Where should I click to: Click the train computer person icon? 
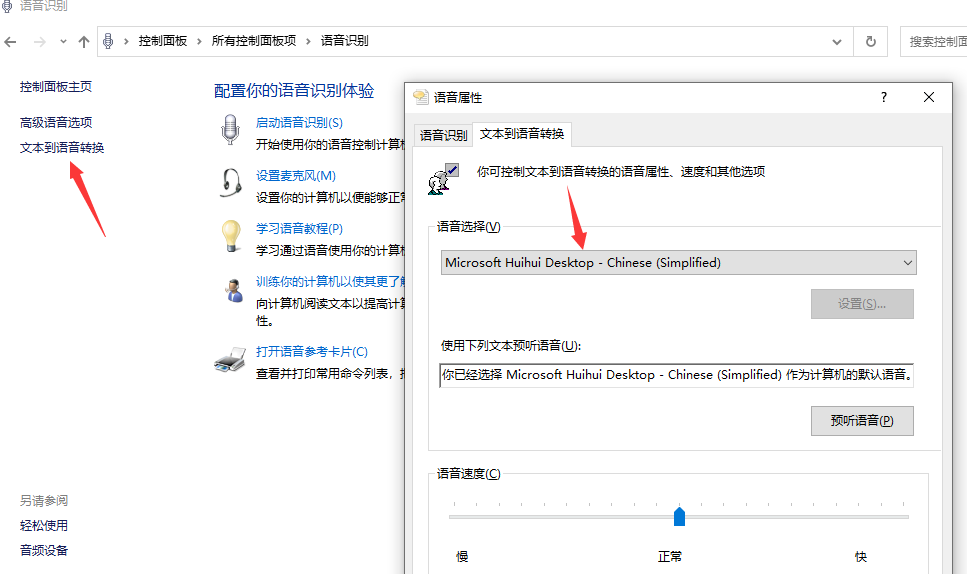pos(234,290)
